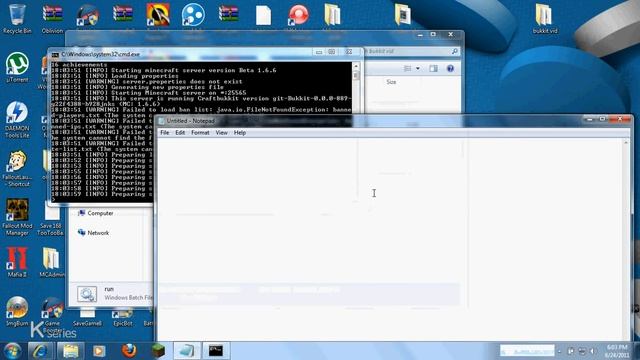Maximize the Notepad window
The height and width of the screenshot is (360, 640).
[x=602, y=119]
